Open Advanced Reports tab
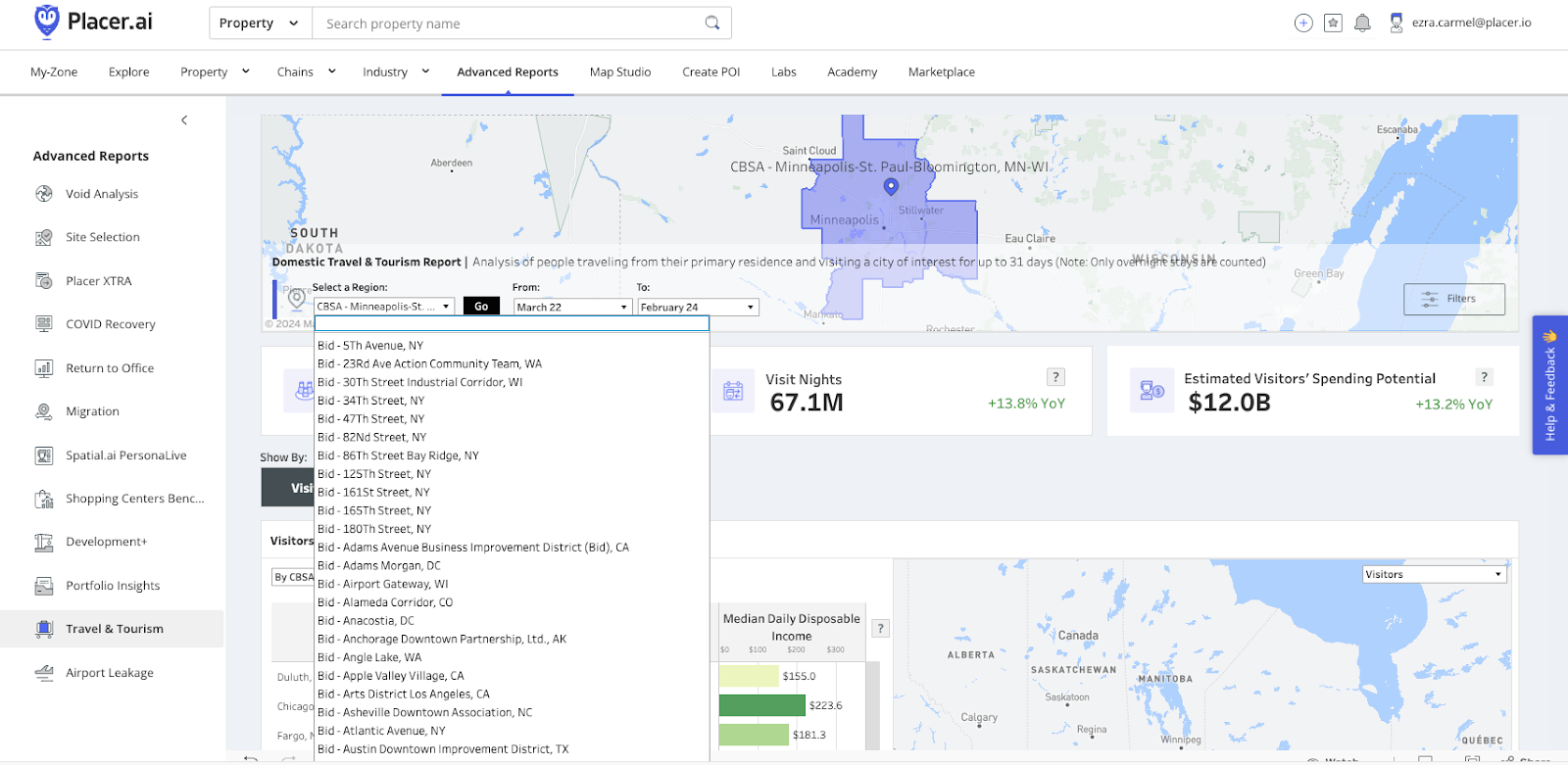 click(x=508, y=72)
